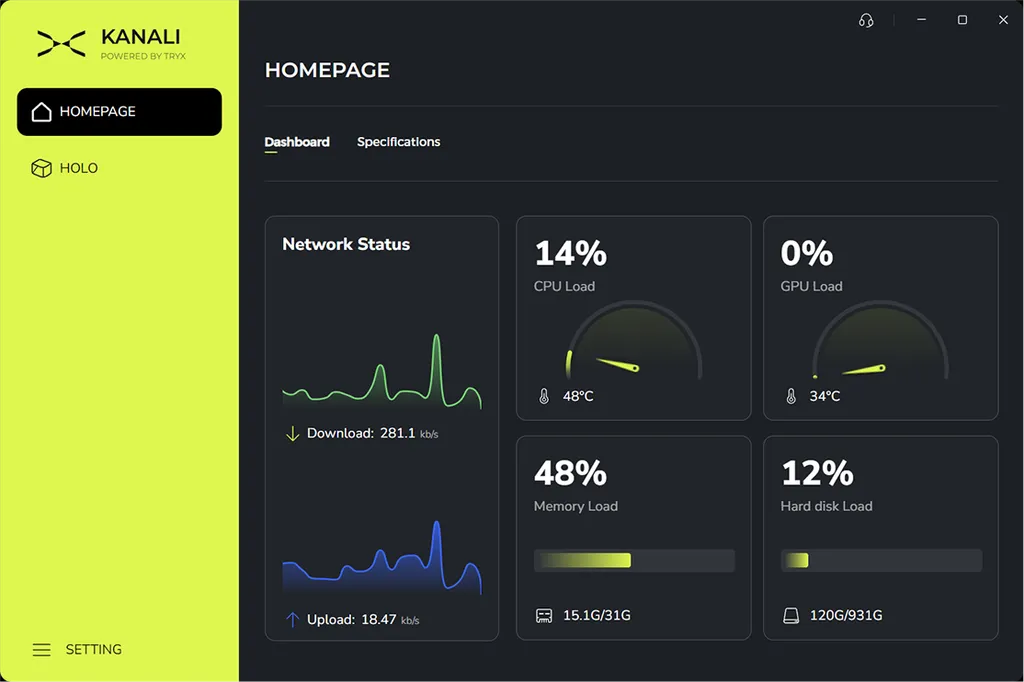
Task: Maximize the KANALI window
Action: (x=962, y=20)
